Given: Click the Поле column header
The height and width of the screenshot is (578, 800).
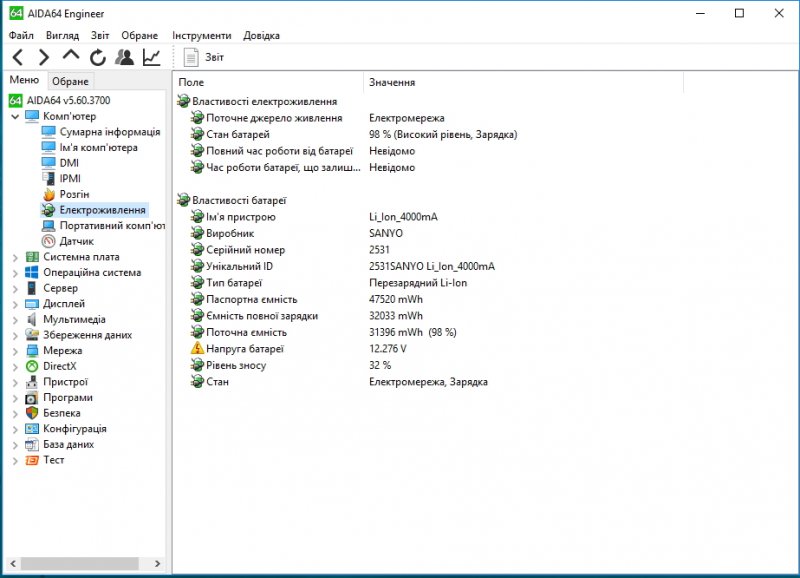Looking at the screenshot, I should 191,82.
